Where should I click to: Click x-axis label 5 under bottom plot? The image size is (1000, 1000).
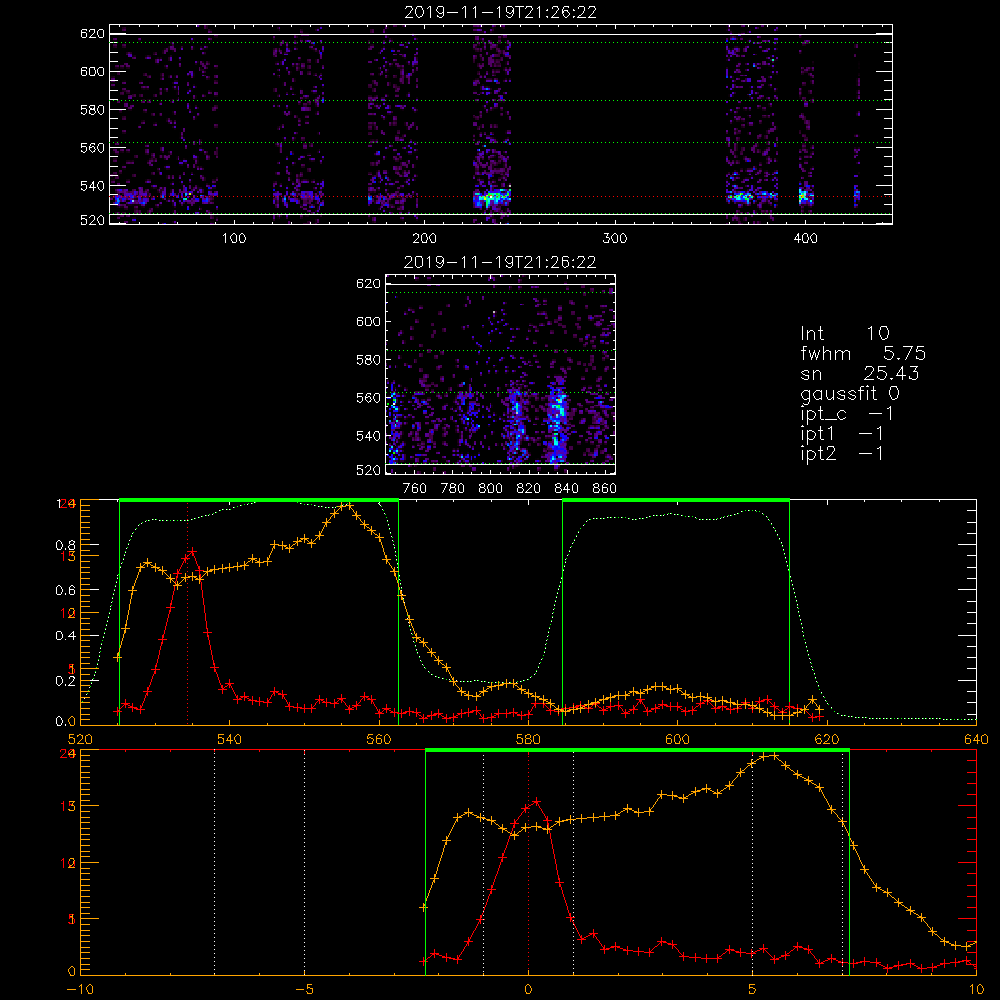(753, 990)
